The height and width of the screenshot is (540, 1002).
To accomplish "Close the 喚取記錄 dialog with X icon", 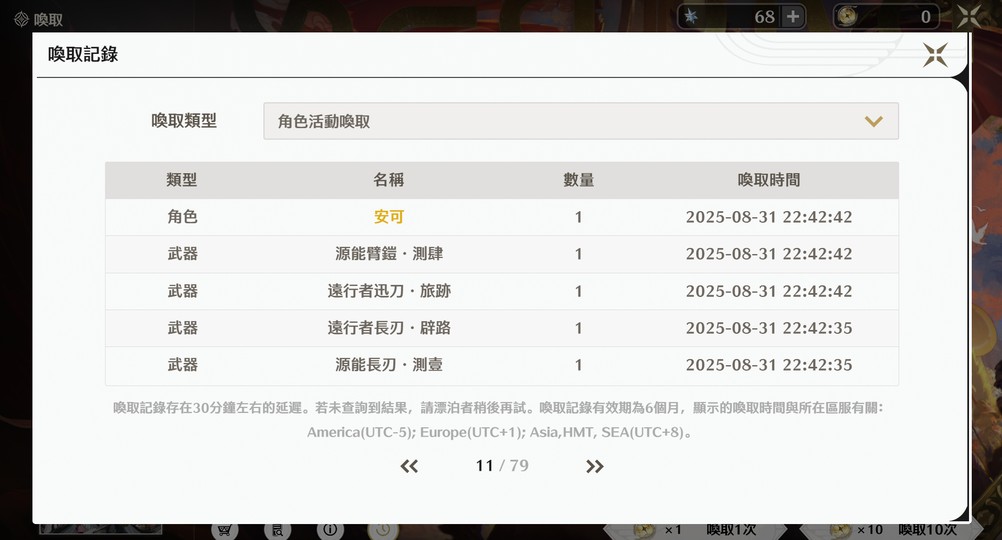I will 935,55.
